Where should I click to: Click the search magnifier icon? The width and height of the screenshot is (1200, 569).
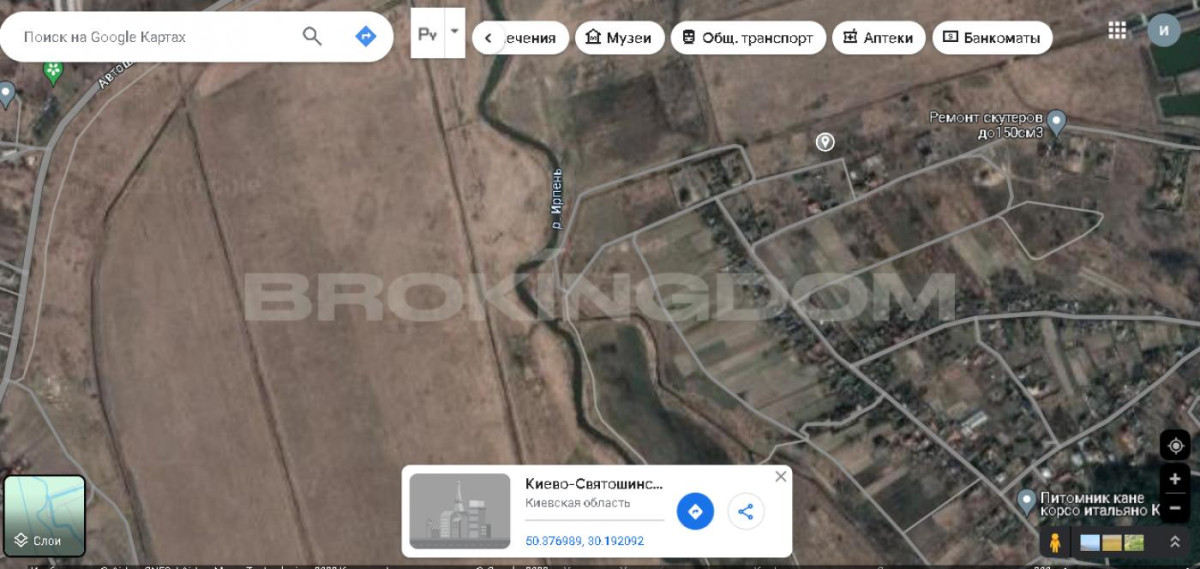pyautogui.click(x=312, y=37)
